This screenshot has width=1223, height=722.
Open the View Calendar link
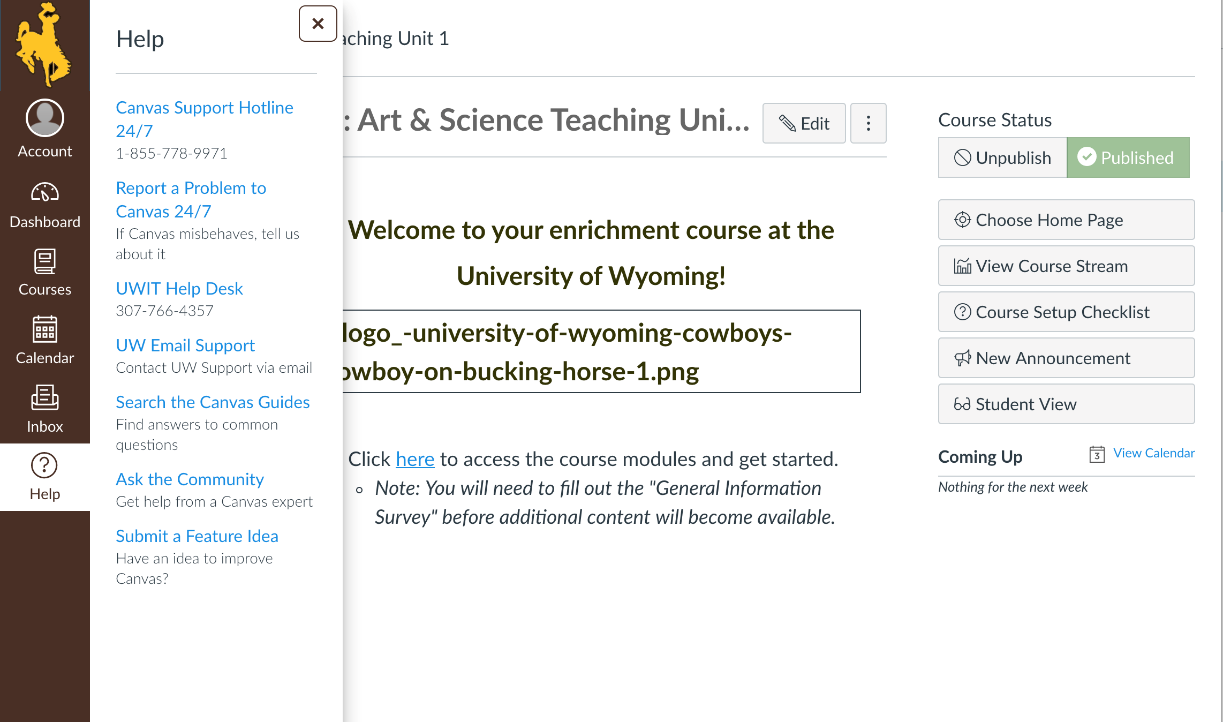(1154, 453)
